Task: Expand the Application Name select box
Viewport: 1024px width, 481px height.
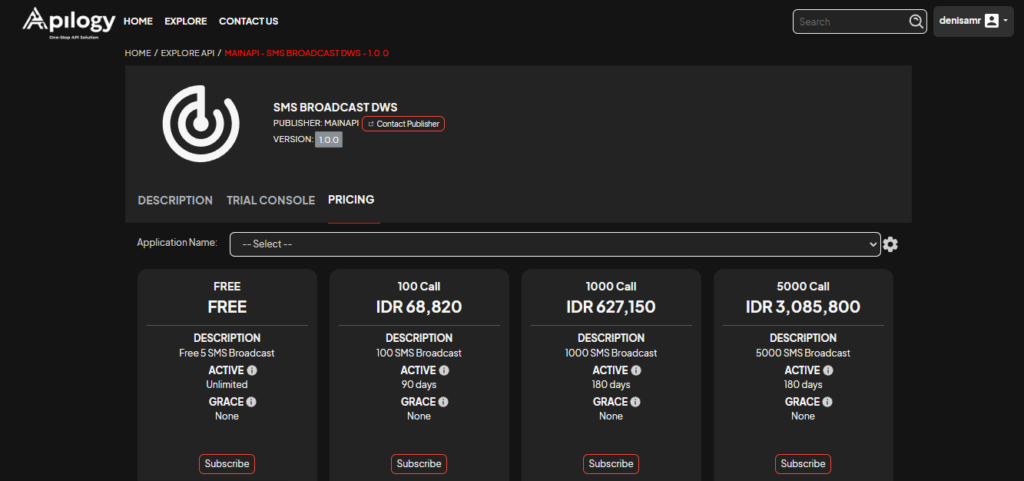Action: 555,244
